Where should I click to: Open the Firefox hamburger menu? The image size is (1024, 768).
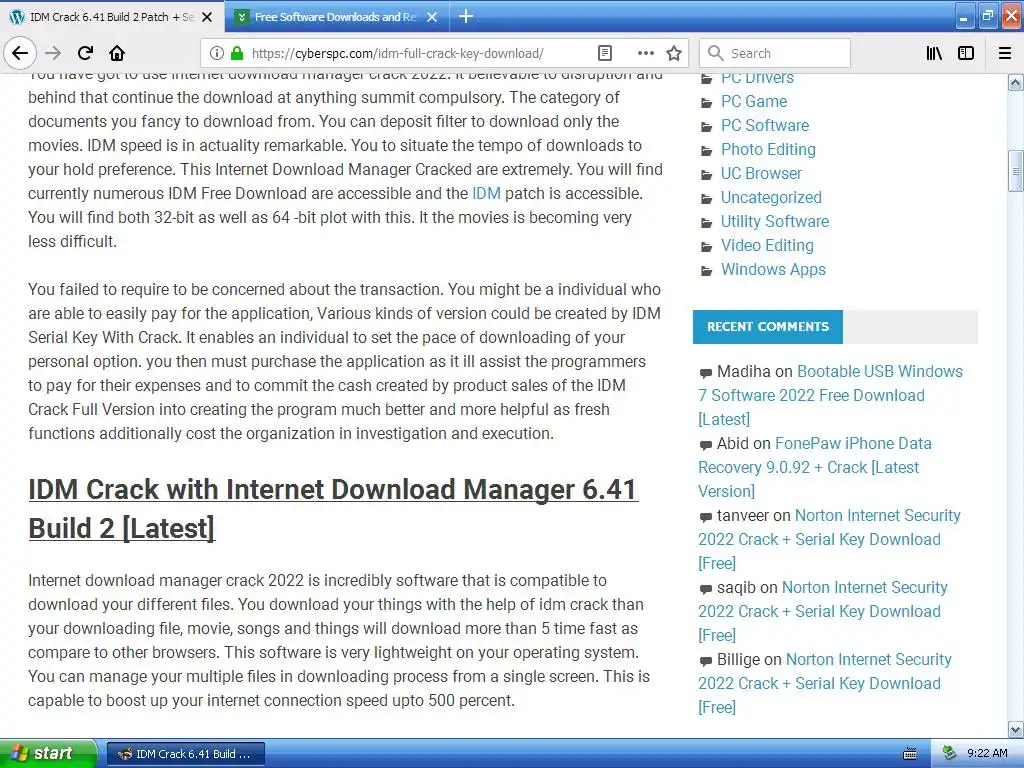1005,54
